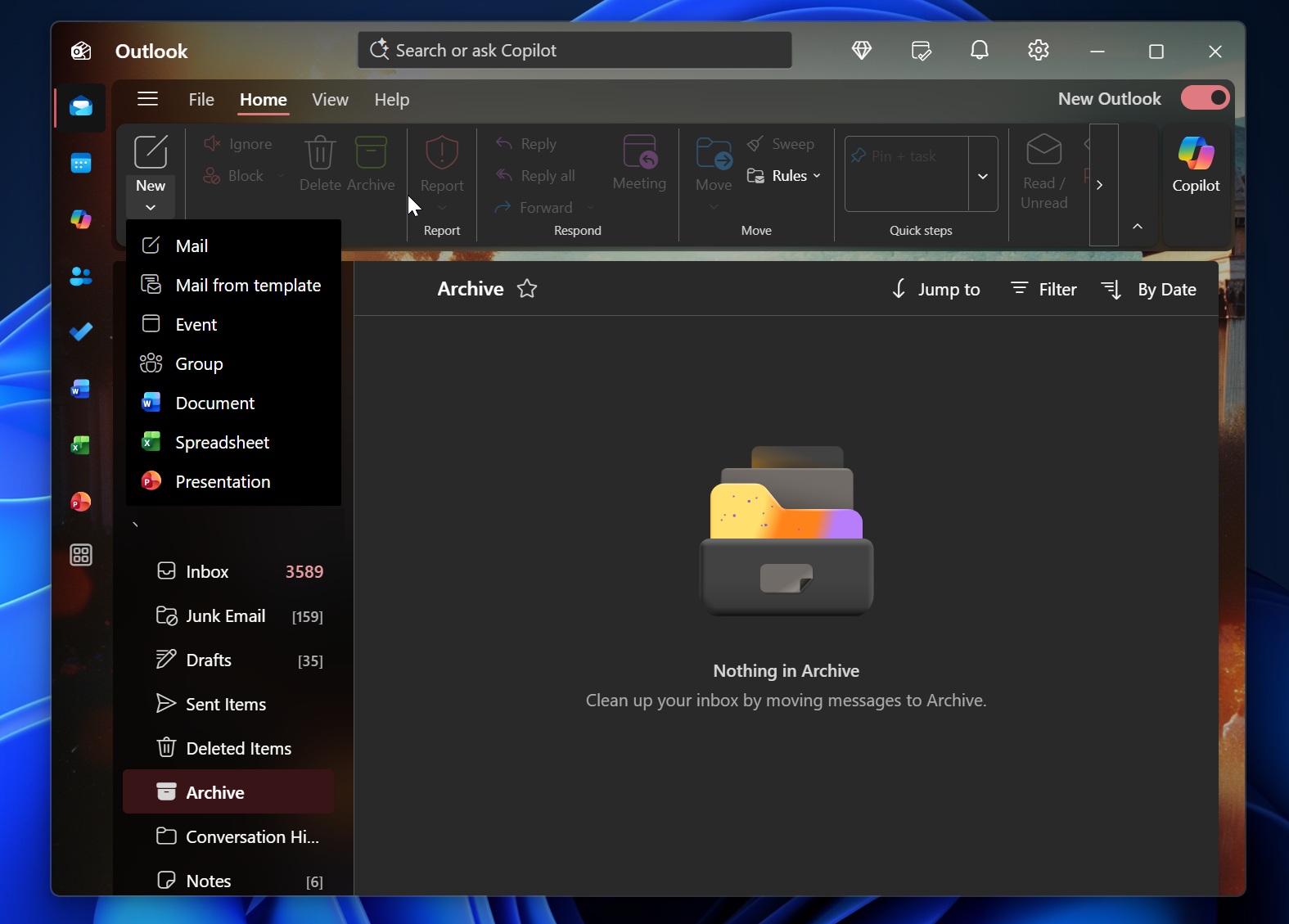
Task: Click the Ignore button
Action: point(237,144)
